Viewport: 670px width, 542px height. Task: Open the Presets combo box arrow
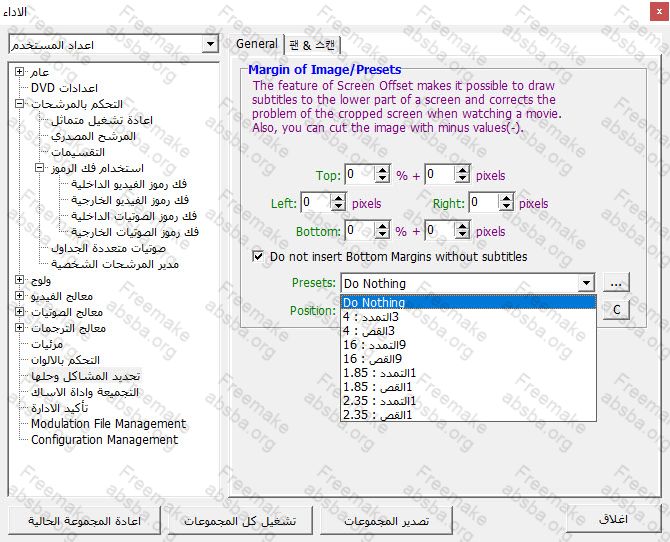pos(586,283)
